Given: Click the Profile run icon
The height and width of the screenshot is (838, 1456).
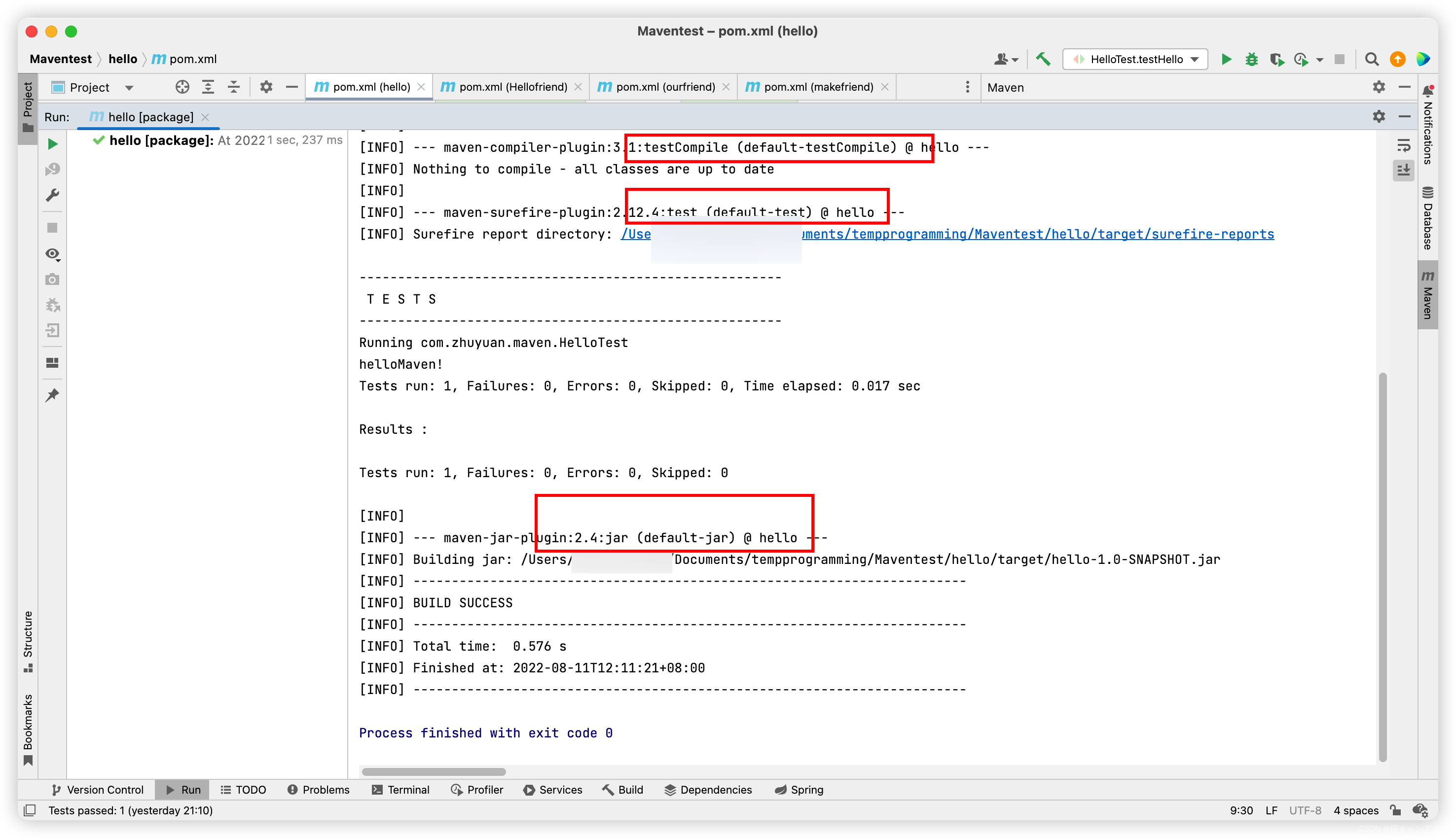Looking at the screenshot, I should click(1301, 59).
